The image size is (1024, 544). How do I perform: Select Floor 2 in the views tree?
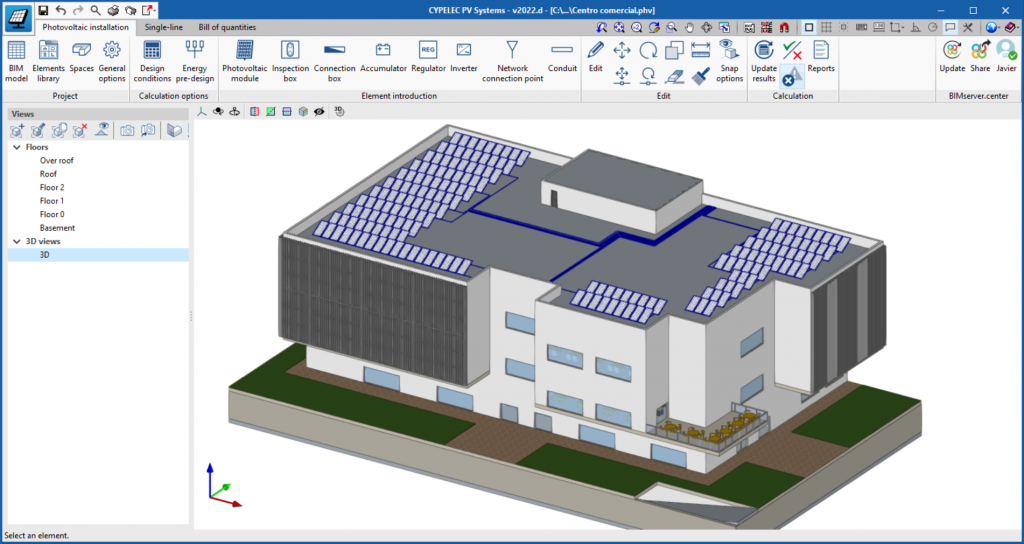click(x=52, y=187)
